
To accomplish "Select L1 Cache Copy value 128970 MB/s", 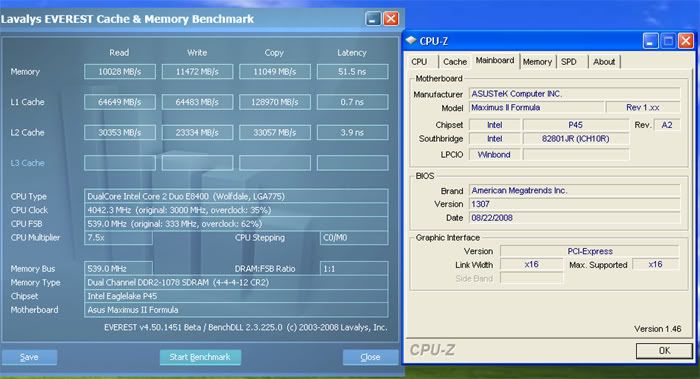I will pyautogui.click(x=275, y=102).
